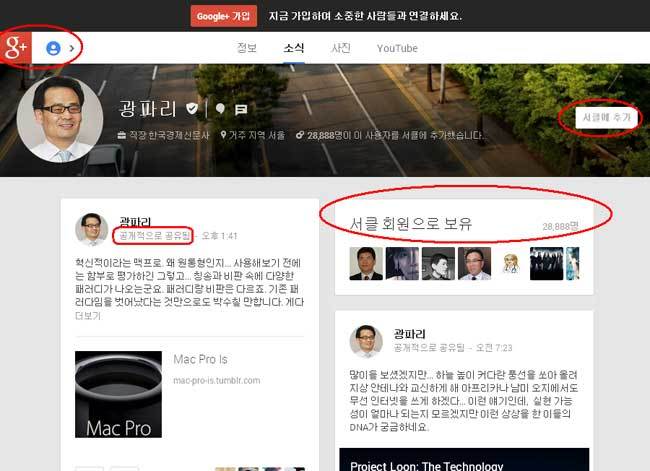The width and height of the screenshot is (650, 471).
Task: Open fourth circle member avatar with glasses
Action: pos(474,264)
